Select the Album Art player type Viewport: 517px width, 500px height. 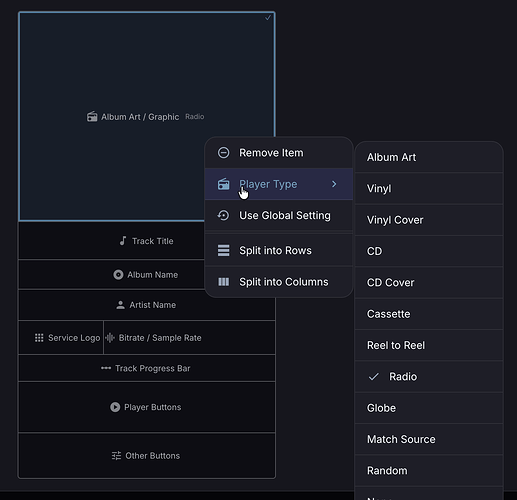click(x=429, y=157)
